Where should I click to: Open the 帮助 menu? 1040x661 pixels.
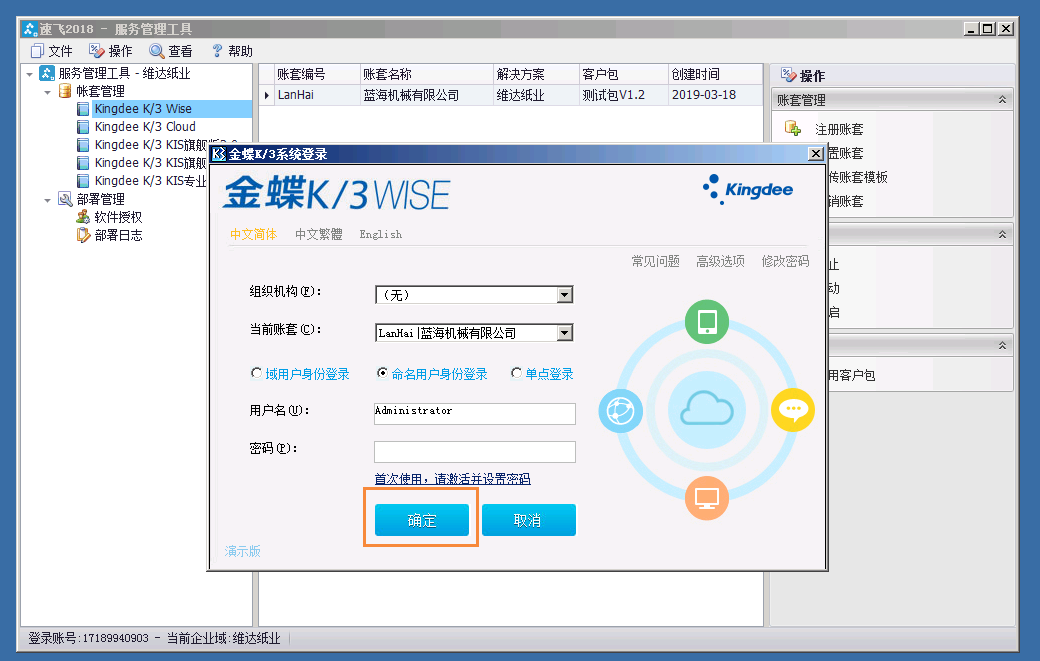click(x=231, y=51)
